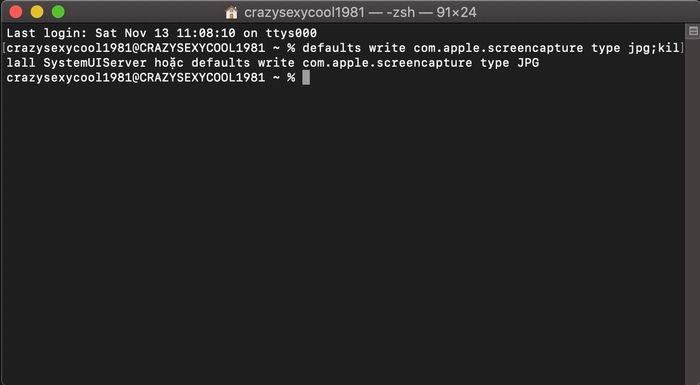Click 'ttys000' in the login line
The image size is (700, 385).
(x=291, y=33)
